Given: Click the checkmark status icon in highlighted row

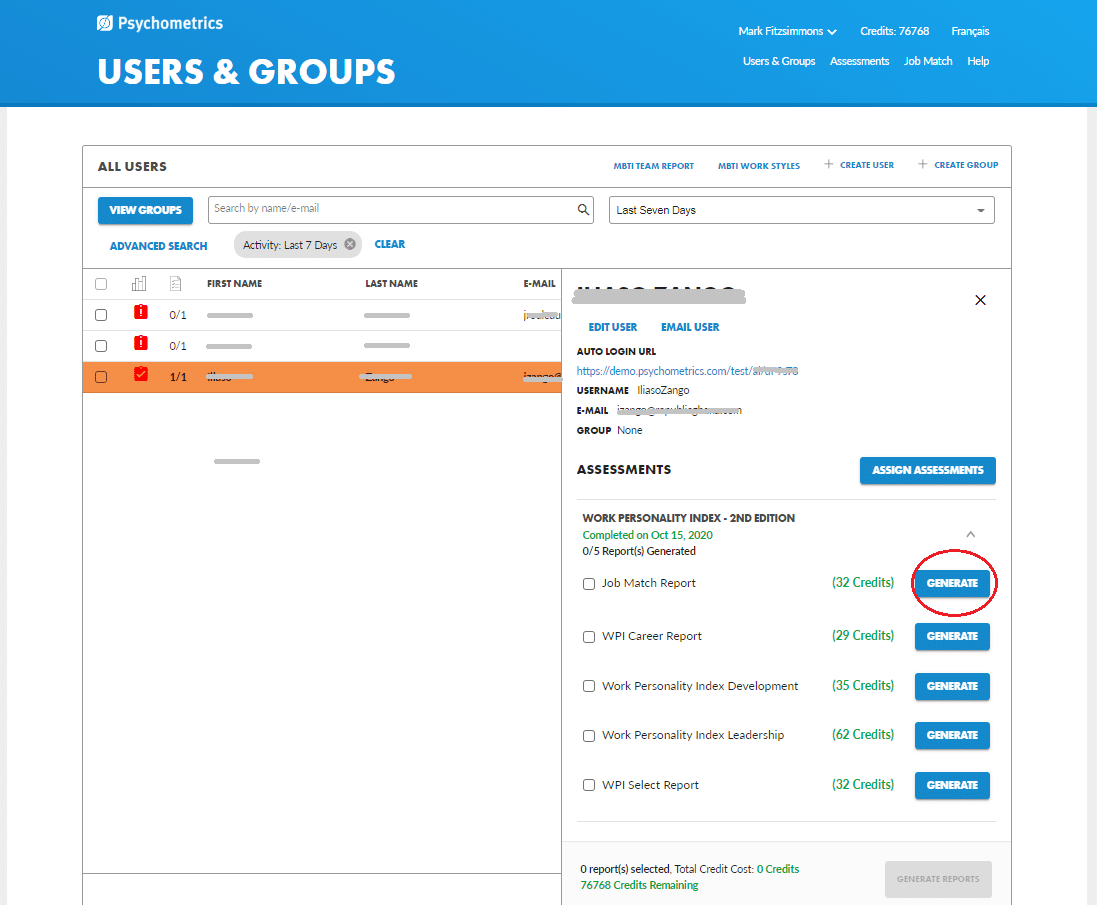Looking at the screenshot, I should (x=141, y=375).
